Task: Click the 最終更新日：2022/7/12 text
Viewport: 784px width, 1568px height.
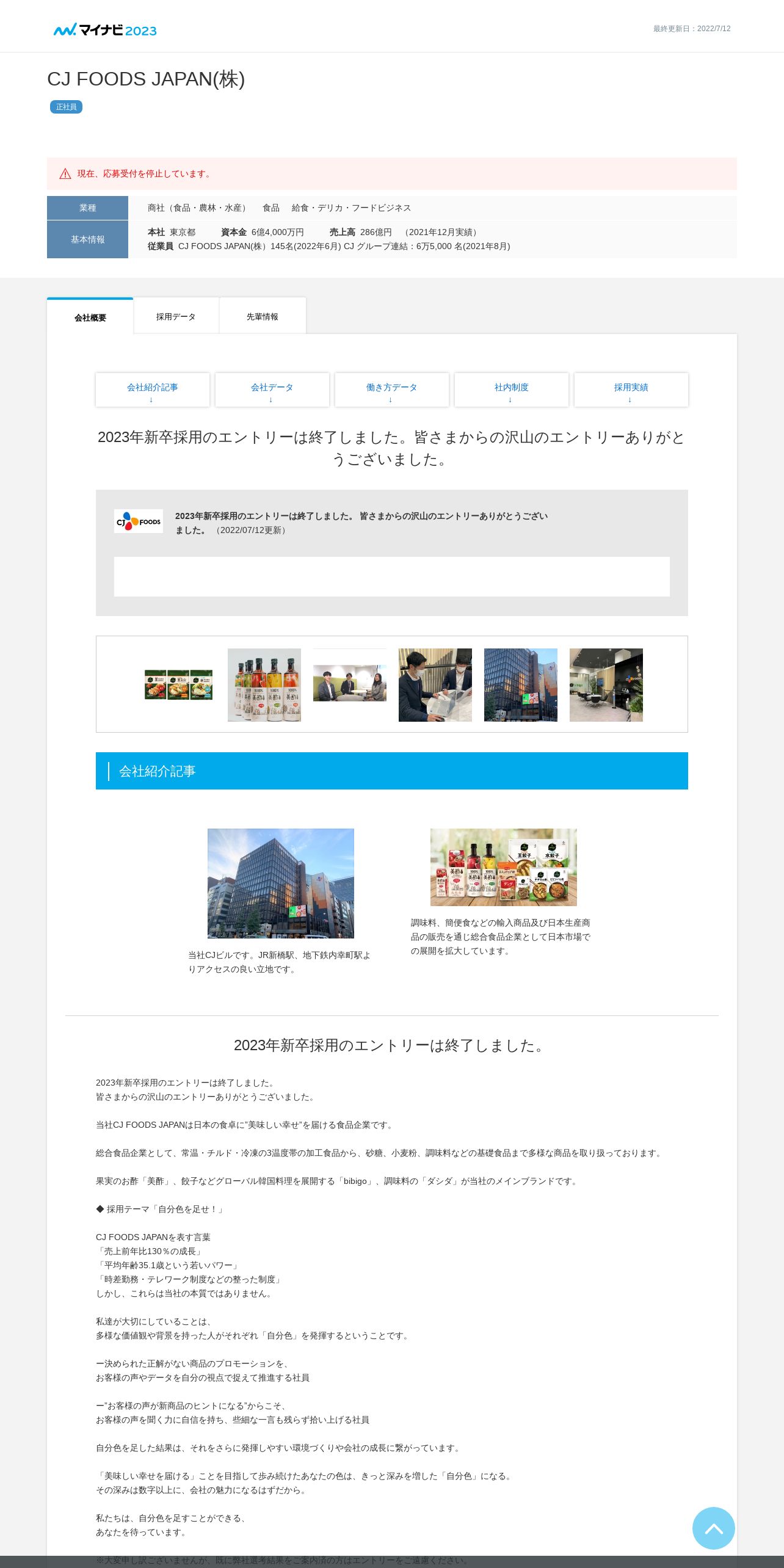Action: [x=692, y=29]
